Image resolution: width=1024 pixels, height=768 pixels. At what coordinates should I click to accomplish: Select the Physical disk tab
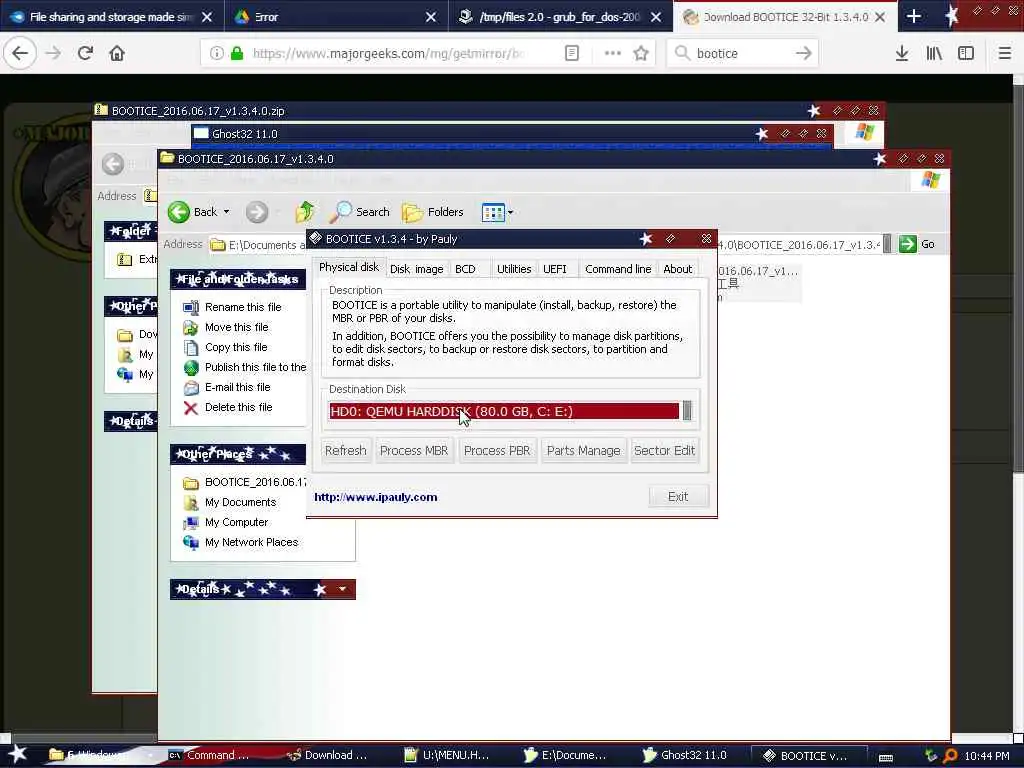point(349,267)
